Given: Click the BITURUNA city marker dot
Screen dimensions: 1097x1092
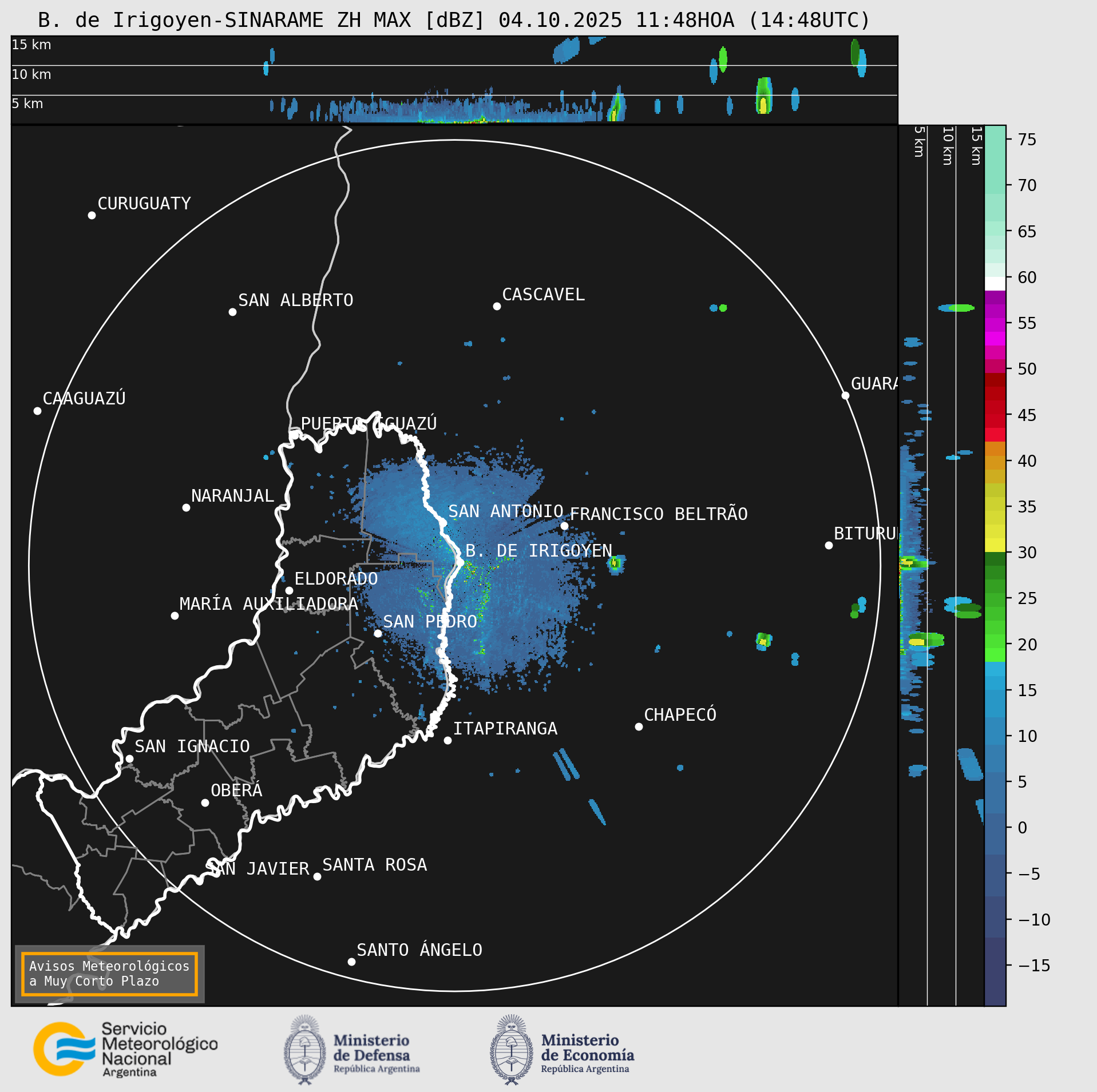Looking at the screenshot, I should 829,545.
